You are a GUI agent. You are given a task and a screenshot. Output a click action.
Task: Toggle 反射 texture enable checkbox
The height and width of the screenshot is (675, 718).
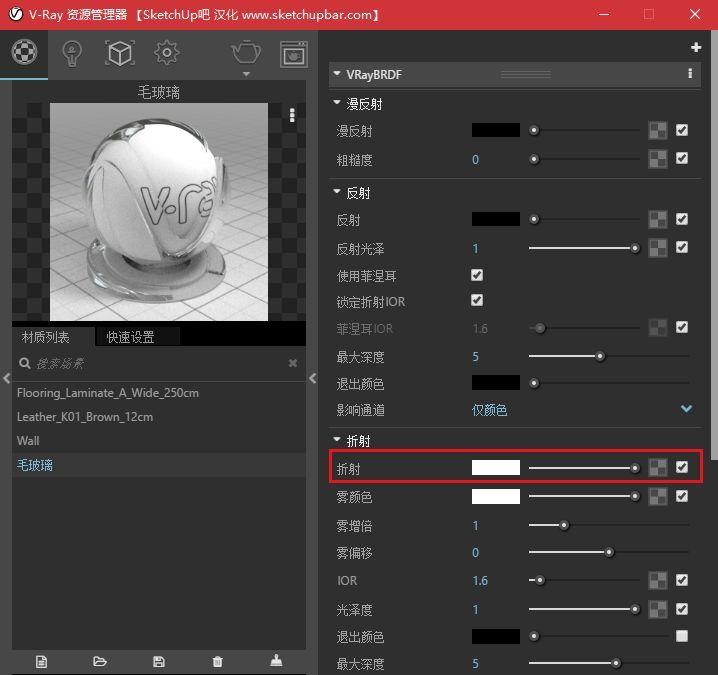click(x=682, y=219)
